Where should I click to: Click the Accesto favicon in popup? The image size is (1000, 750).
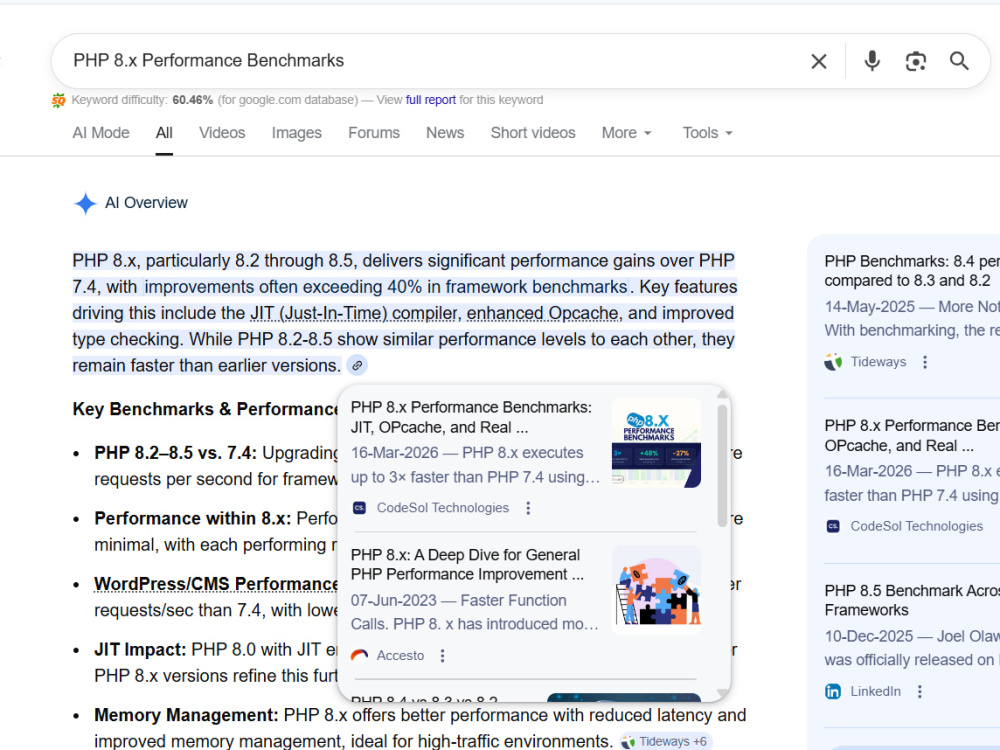point(359,656)
